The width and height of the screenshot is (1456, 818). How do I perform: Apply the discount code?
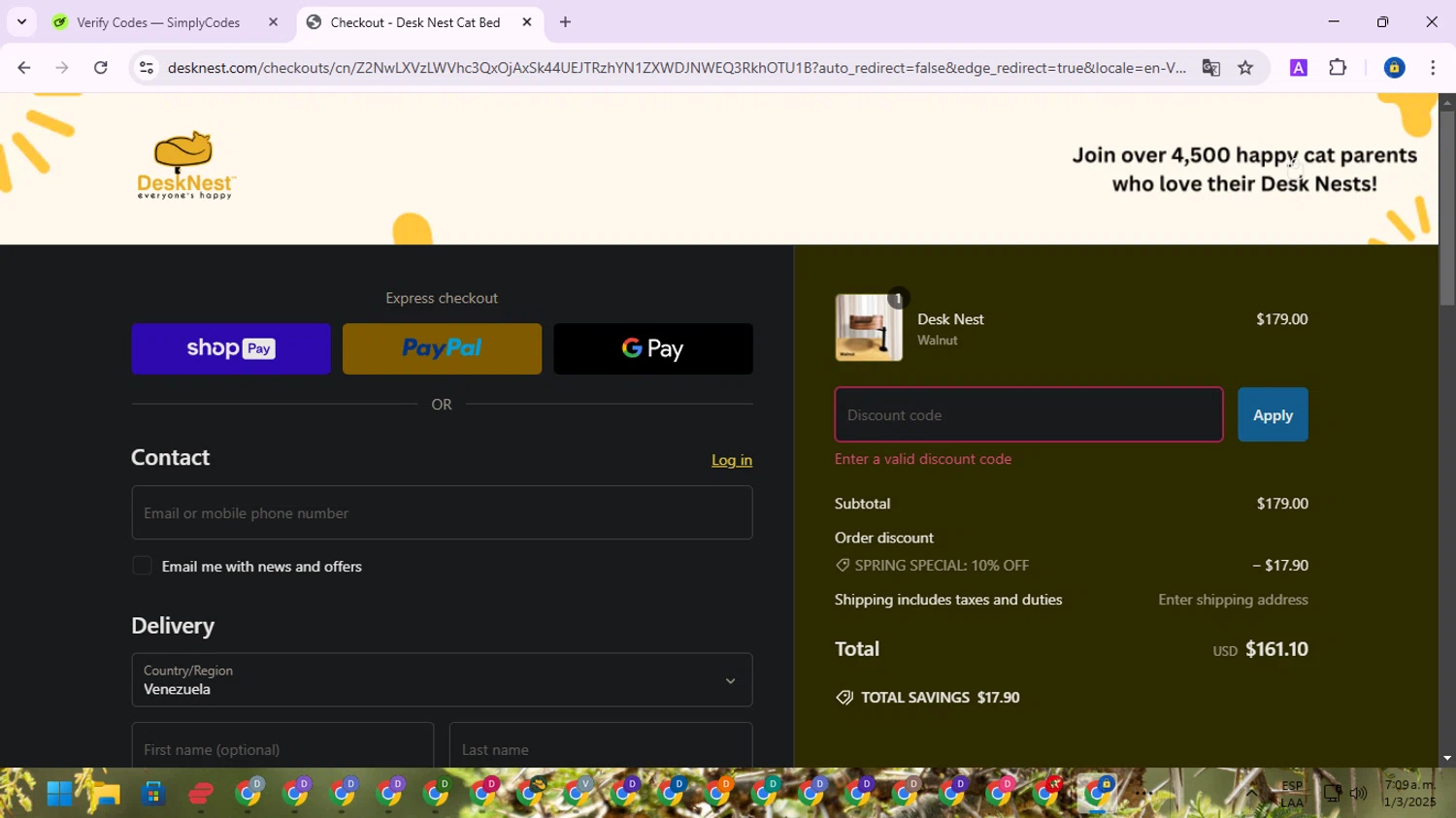click(x=1273, y=414)
